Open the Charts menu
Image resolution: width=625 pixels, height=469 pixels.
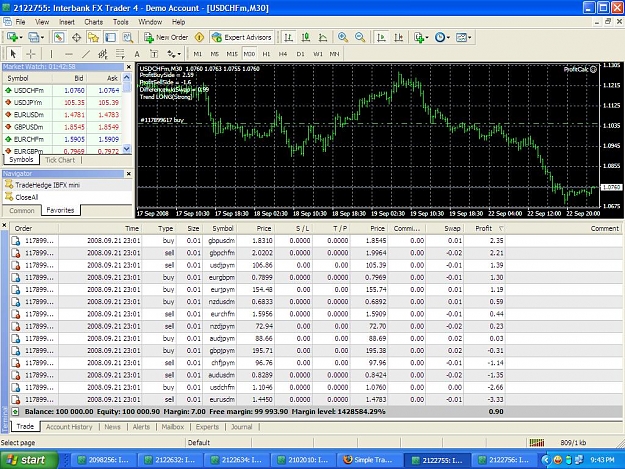(94, 22)
